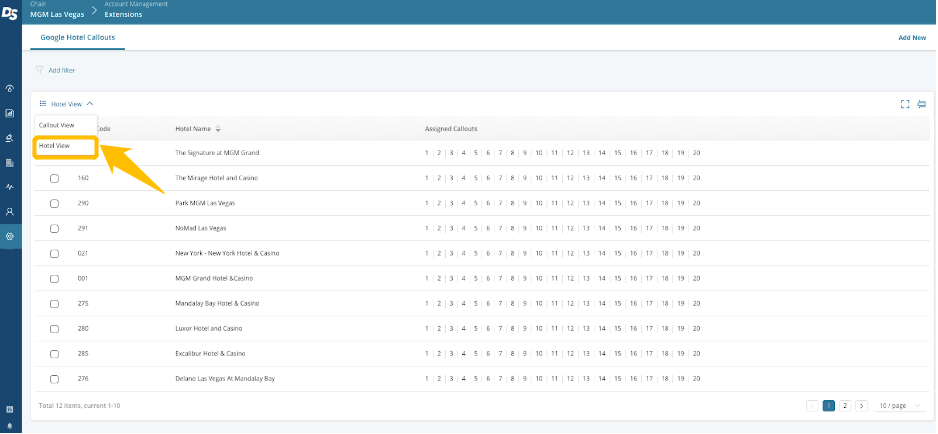Screen dimensions: 938x434
Task: Click hotel code 275
Action: [83, 304]
